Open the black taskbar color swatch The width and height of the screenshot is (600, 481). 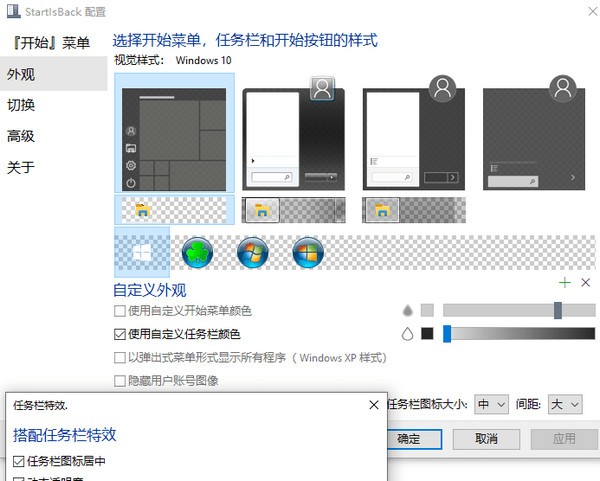tap(427, 333)
